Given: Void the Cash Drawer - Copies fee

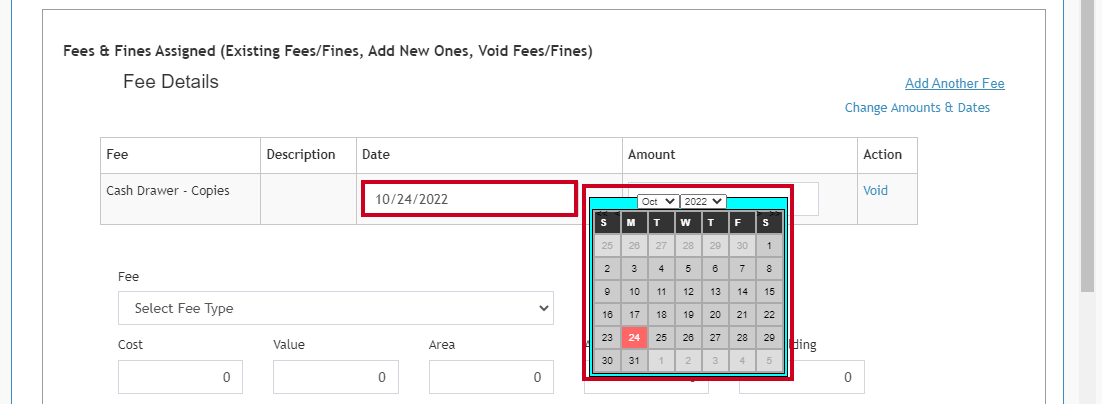Looking at the screenshot, I should 875,190.
